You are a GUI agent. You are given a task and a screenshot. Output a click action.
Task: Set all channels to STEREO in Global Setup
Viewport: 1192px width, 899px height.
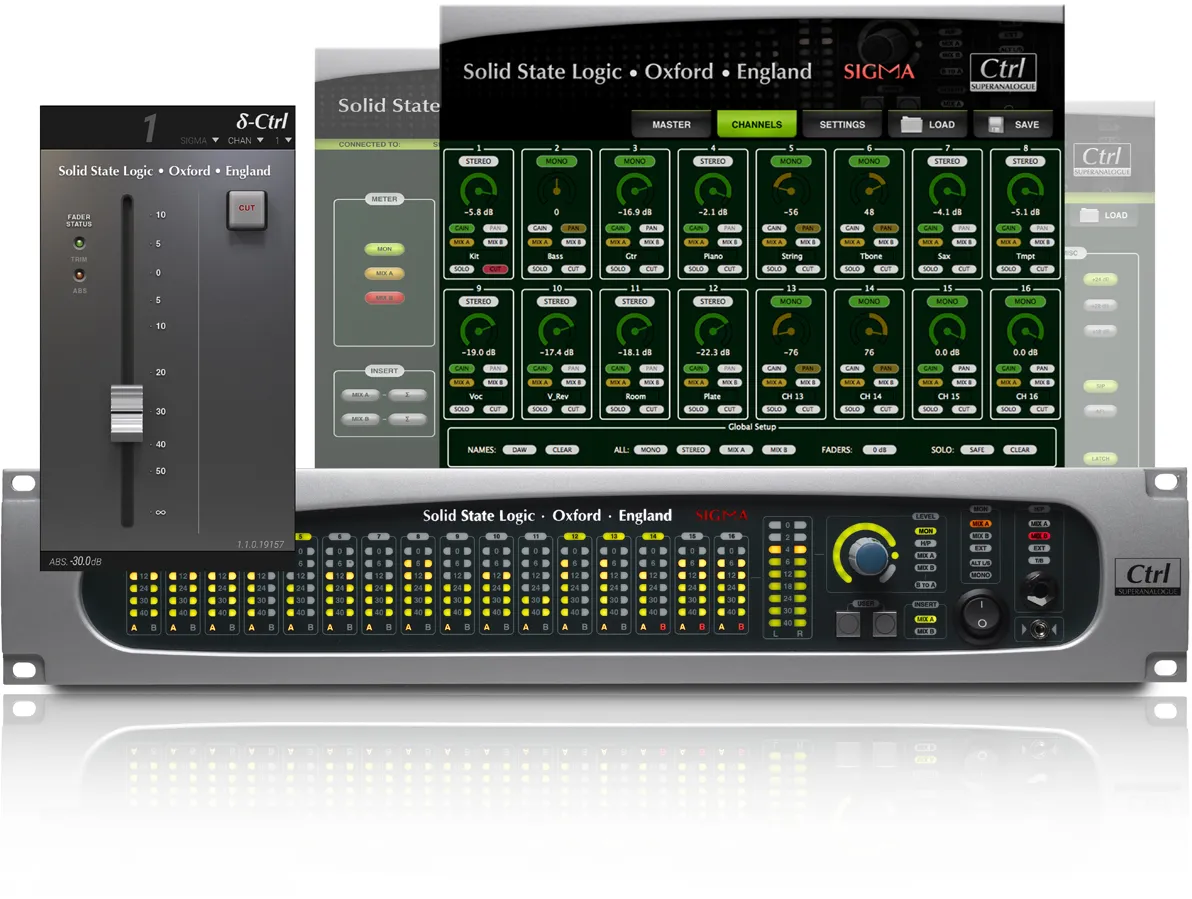[693, 450]
